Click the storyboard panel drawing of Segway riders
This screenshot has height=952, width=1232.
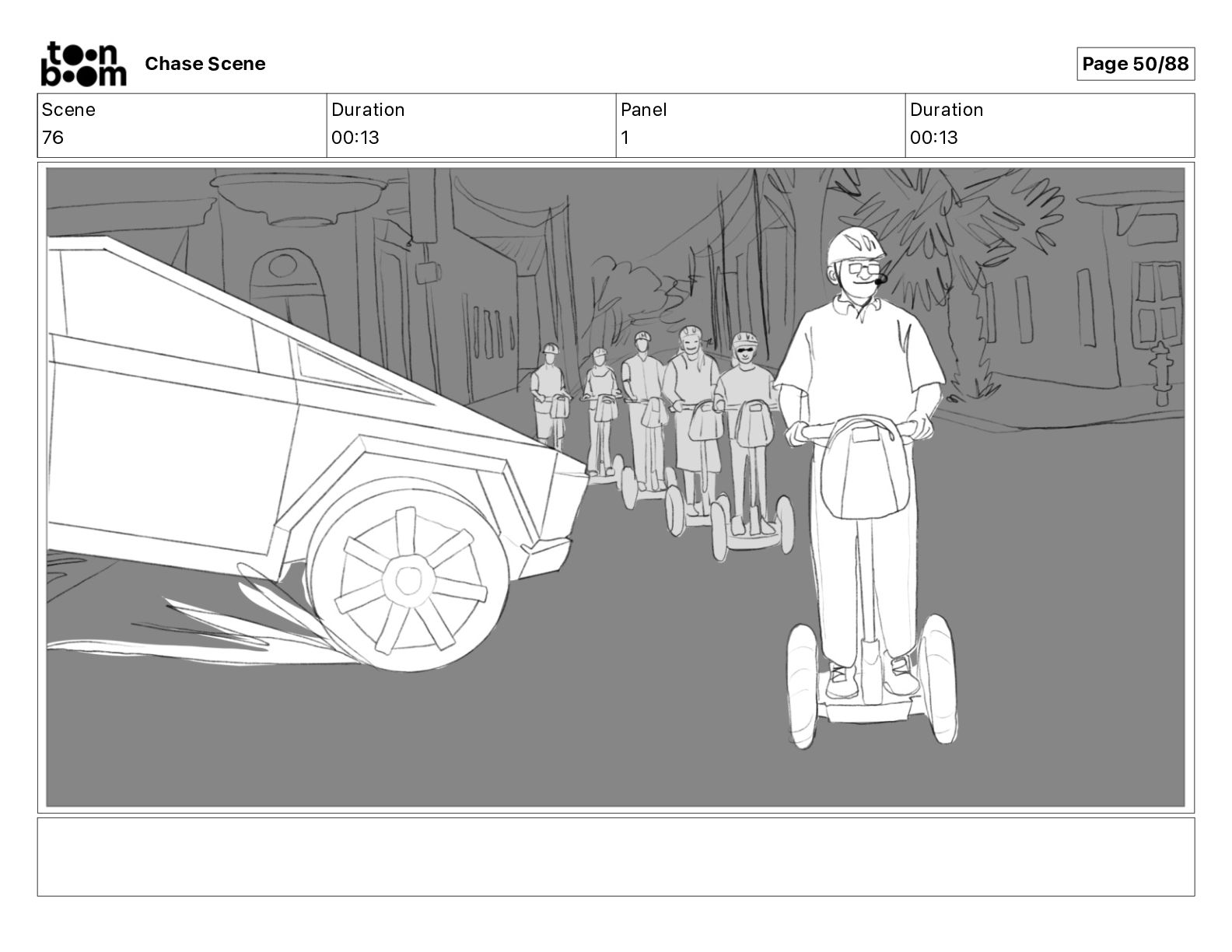[x=615, y=487]
